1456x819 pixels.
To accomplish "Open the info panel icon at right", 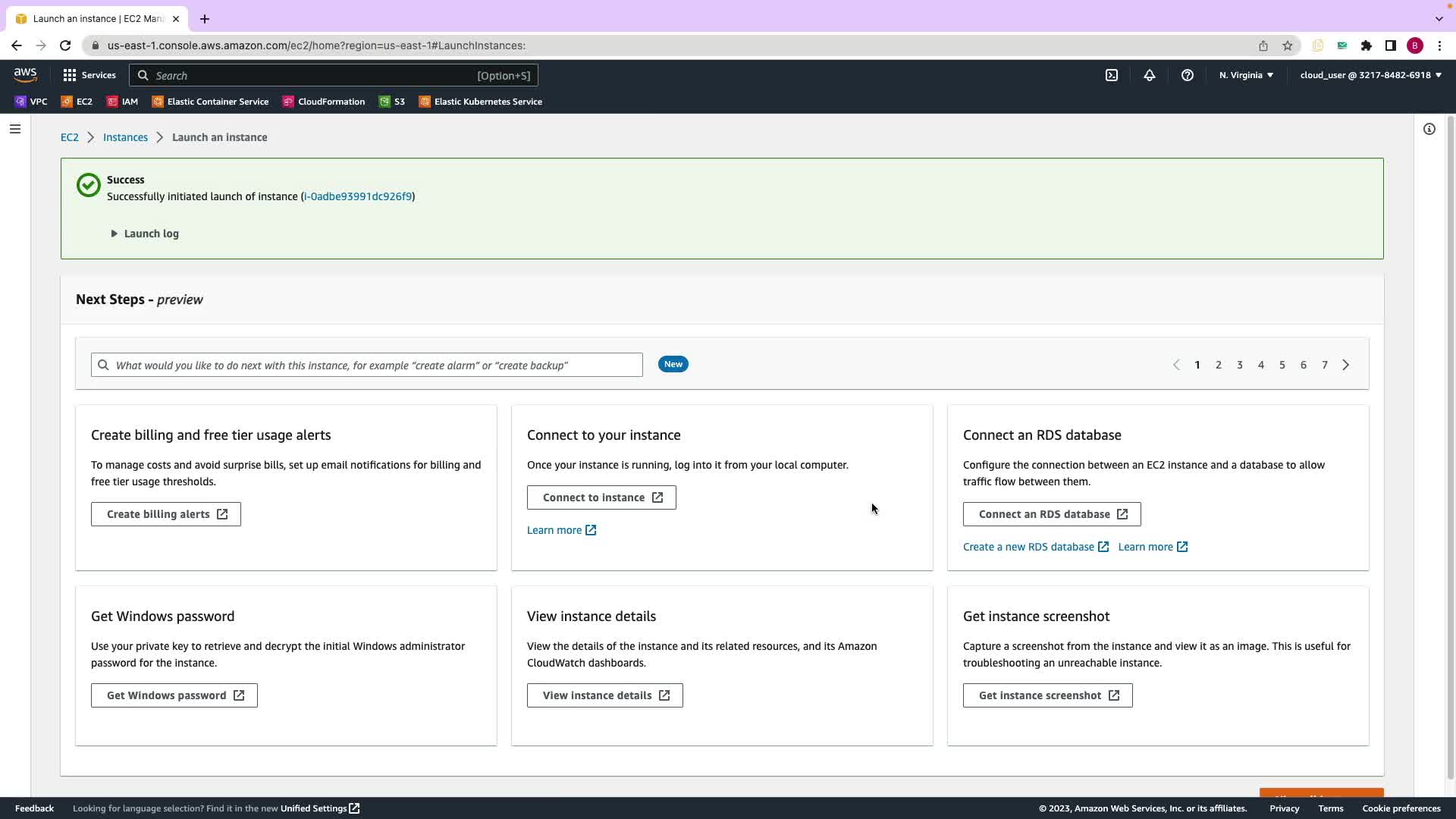I will (1429, 129).
